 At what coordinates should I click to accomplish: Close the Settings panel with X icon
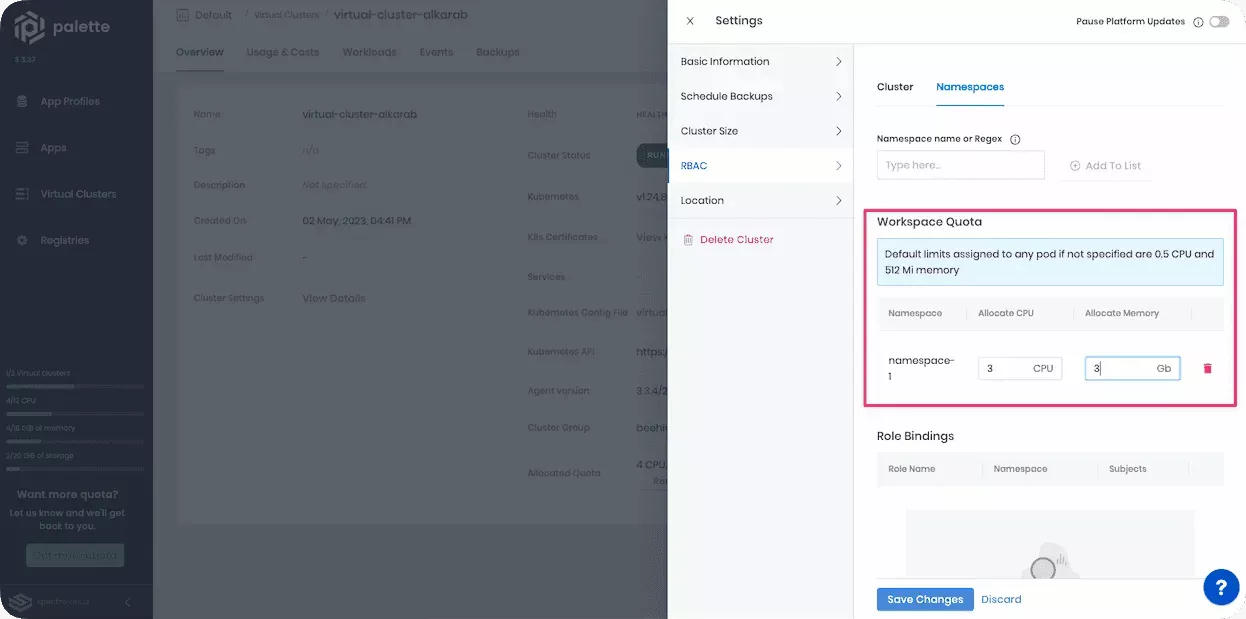click(690, 21)
